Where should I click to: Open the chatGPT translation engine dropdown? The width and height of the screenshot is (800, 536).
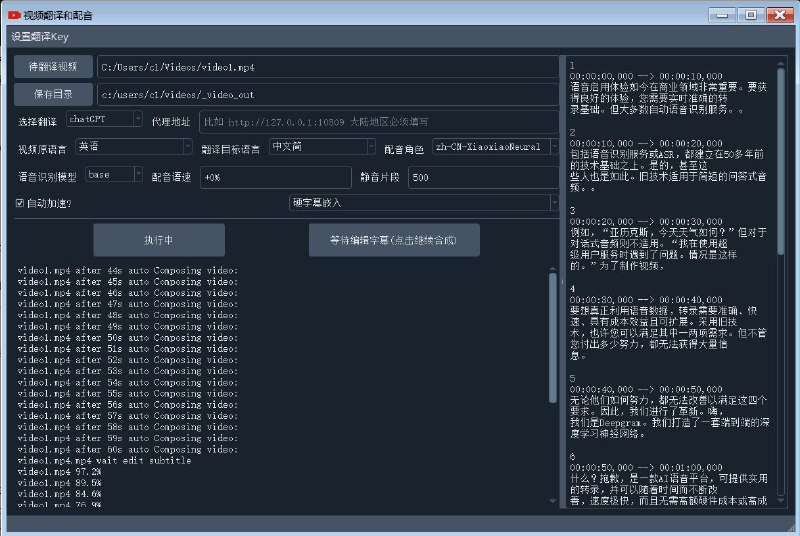(104, 119)
